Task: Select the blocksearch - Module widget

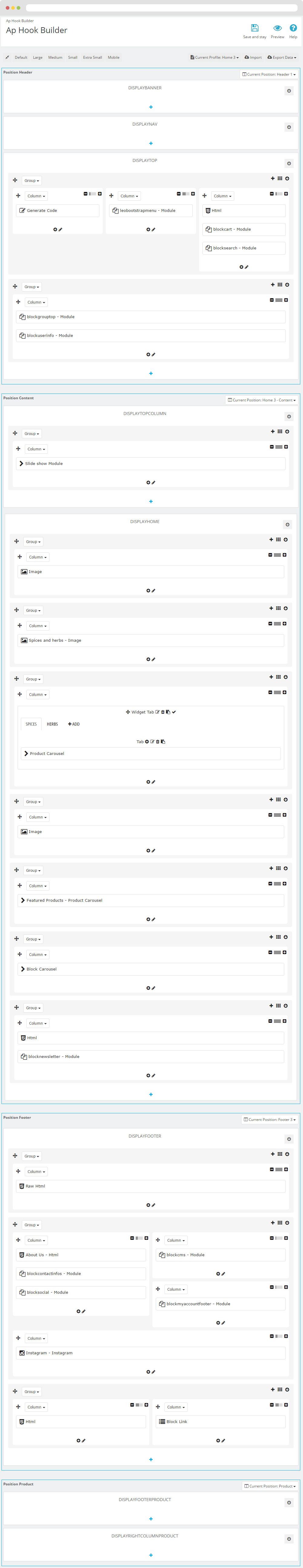Action: (x=244, y=248)
